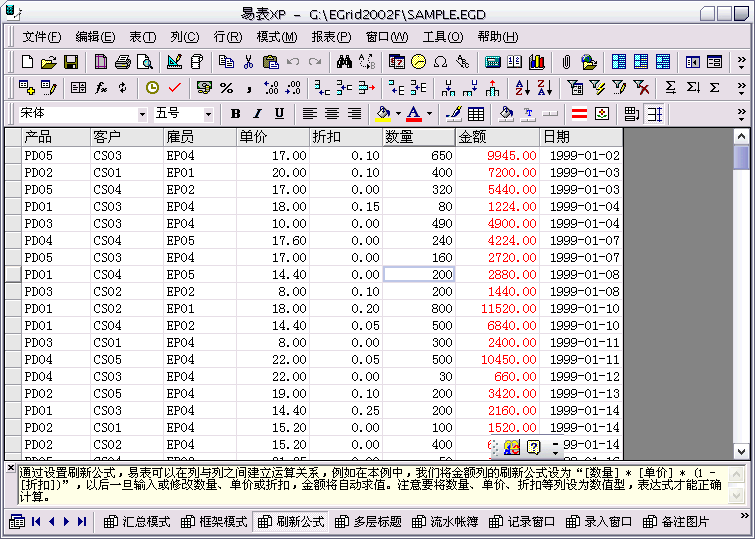Open the 报表(P) menu
Image resolution: width=755 pixels, height=539 pixels.
pos(331,37)
